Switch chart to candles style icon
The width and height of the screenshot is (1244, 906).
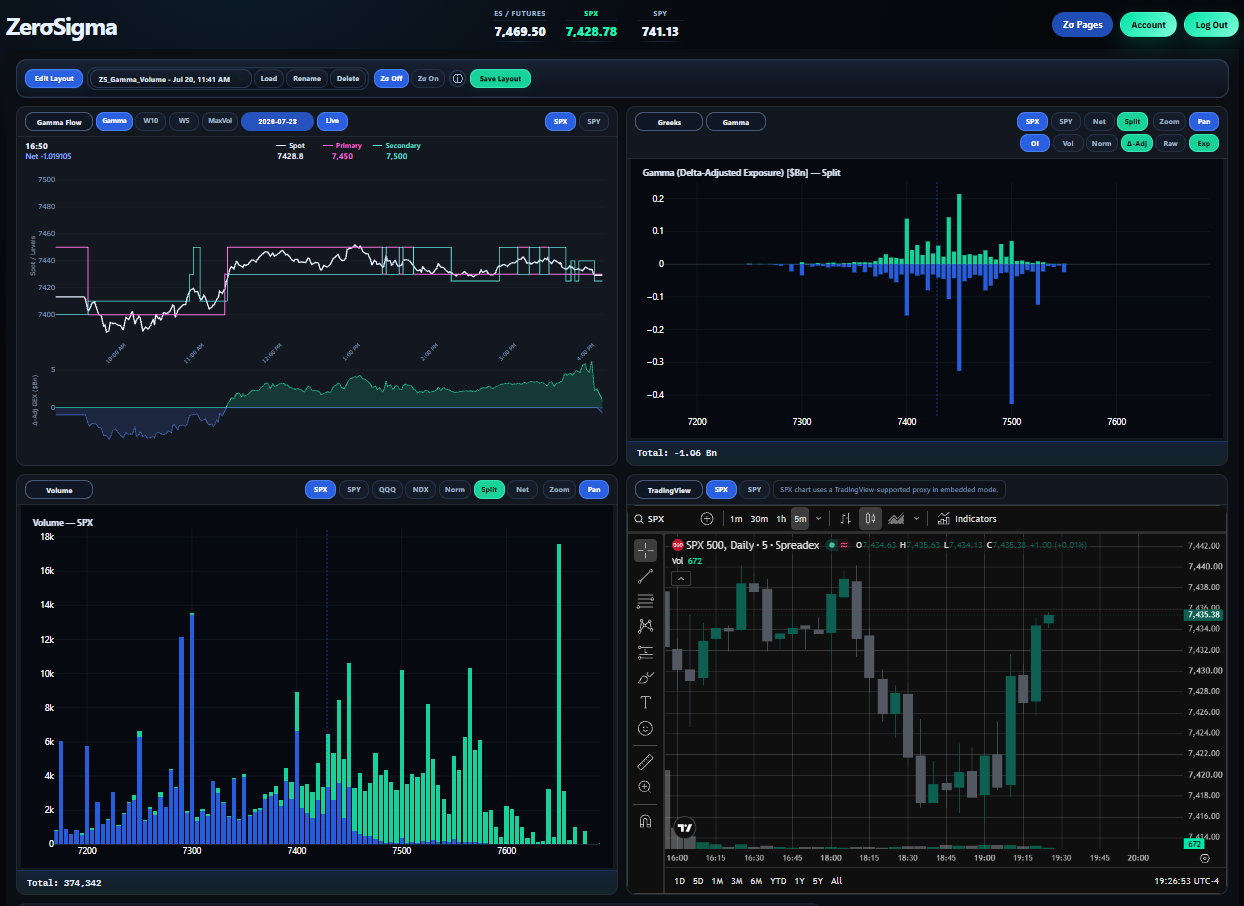coord(870,518)
